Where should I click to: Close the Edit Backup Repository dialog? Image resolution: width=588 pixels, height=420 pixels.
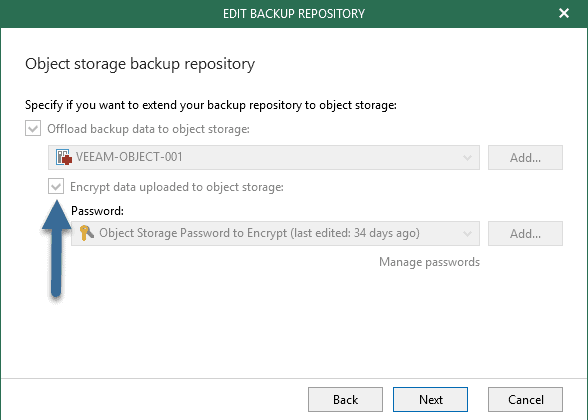[x=564, y=14]
